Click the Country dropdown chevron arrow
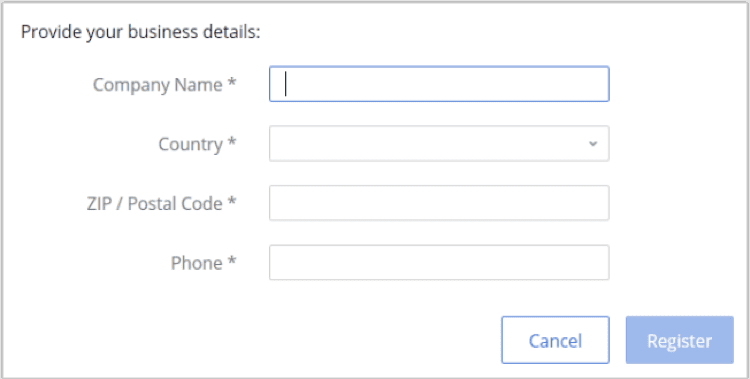Image resolution: width=750 pixels, height=379 pixels. click(593, 144)
